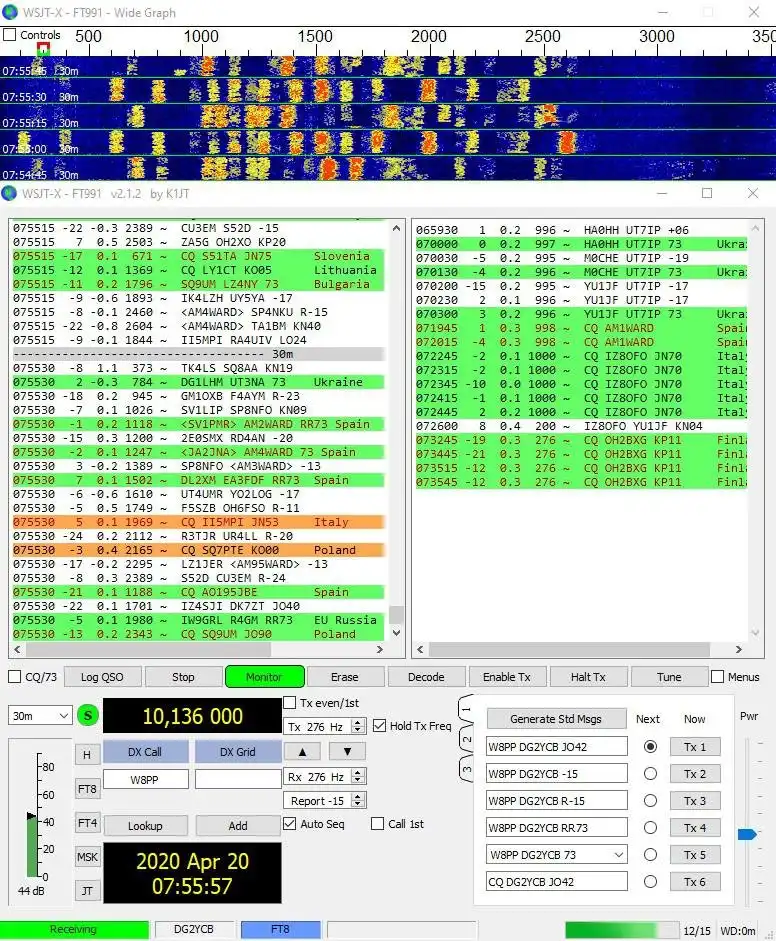The width and height of the screenshot is (776, 941).
Task: Select decode CQ AO195JBE Spain
Action: [x=198, y=592]
